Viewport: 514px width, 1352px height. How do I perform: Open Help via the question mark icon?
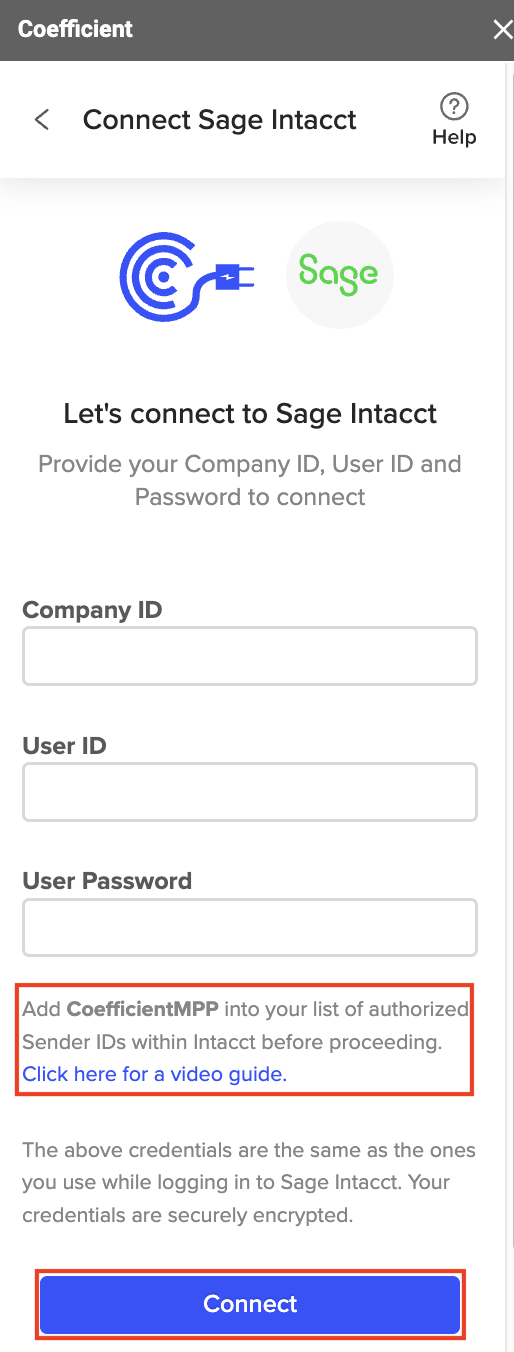(x=454, y=106)
